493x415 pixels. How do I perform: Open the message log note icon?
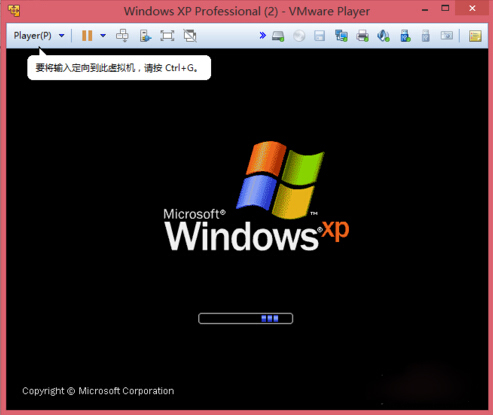click(475, 36)
